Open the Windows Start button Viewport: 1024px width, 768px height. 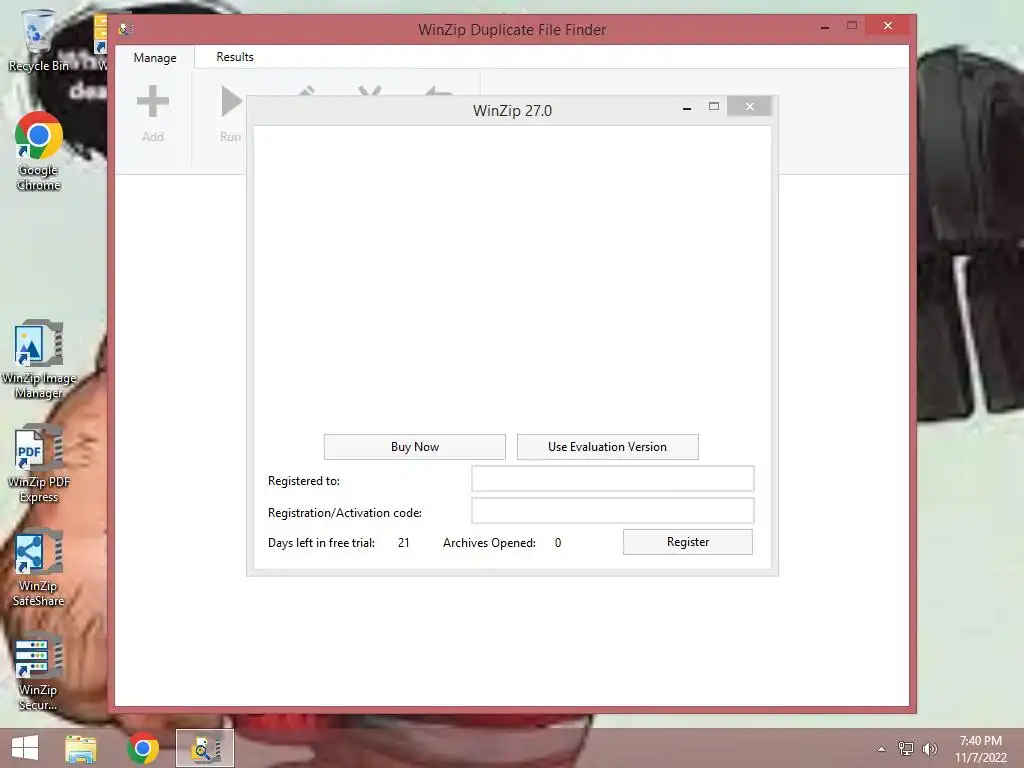click(25, 748)
